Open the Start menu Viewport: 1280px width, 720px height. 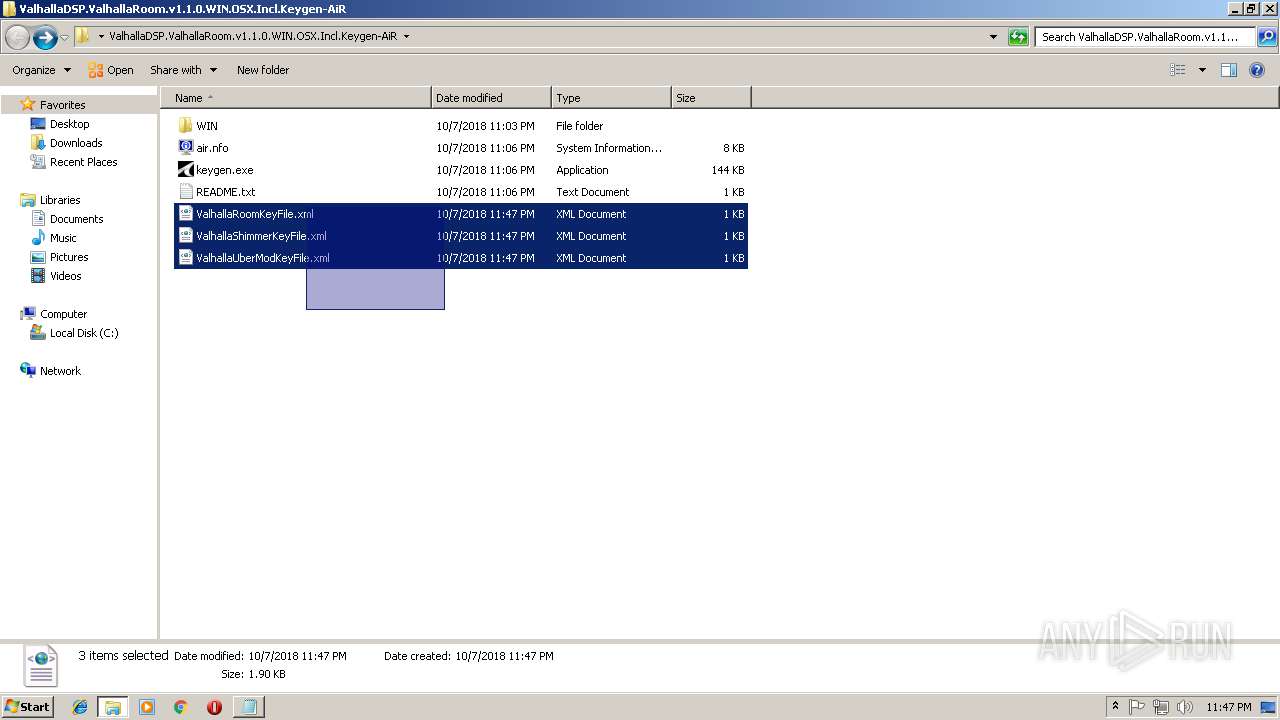point(28,707)
